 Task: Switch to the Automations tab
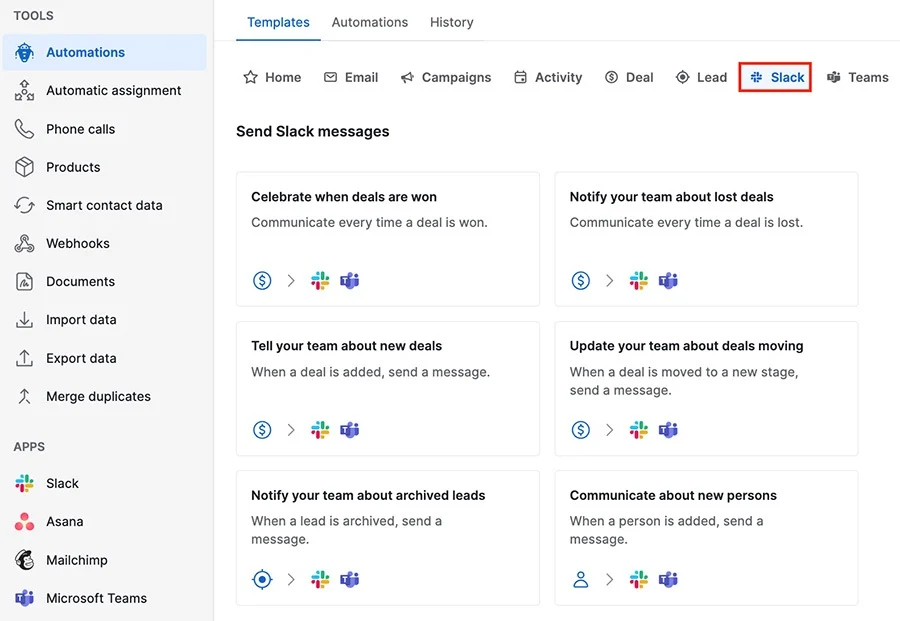click(370, 22)
